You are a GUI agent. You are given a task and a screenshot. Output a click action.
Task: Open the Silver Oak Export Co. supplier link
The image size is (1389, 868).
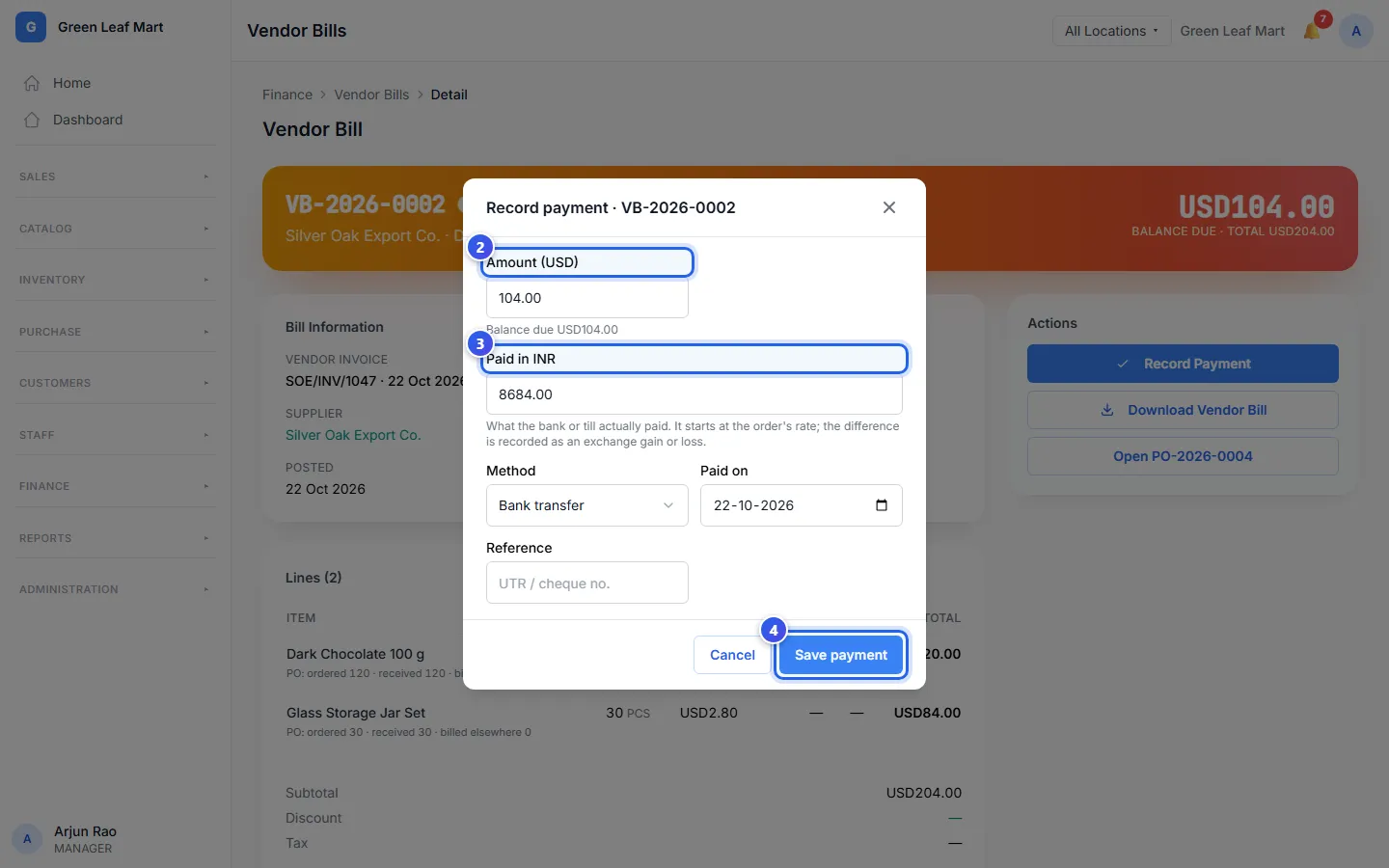tap(353, 435)
